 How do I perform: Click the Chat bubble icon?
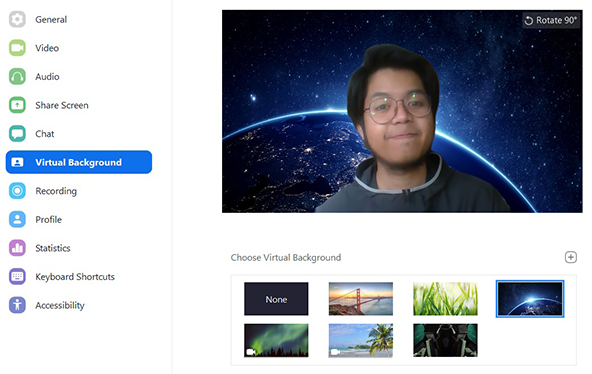pyautogui.click(x=17, y=134)
